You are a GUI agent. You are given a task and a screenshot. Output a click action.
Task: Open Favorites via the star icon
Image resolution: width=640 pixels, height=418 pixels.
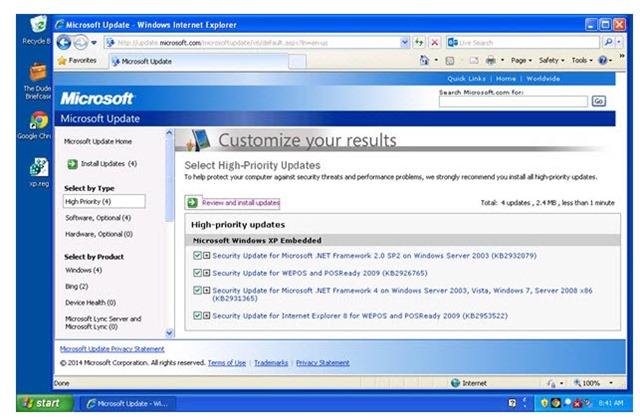coord(62,61)
